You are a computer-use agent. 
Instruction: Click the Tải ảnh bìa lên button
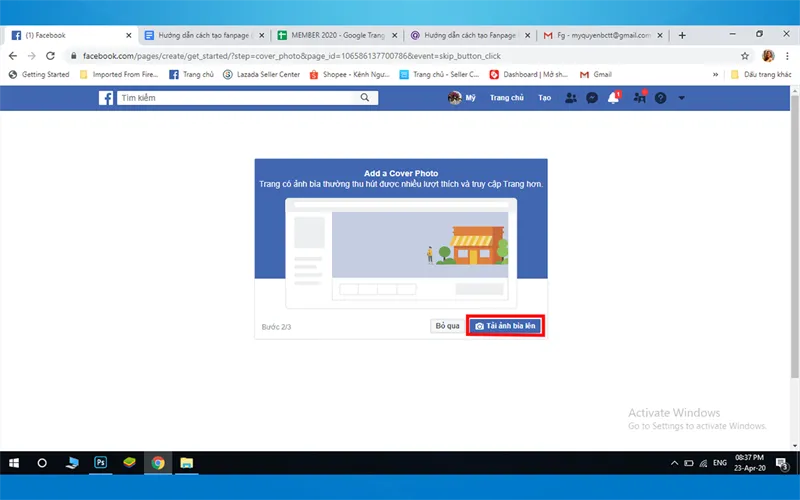(506, 326)
